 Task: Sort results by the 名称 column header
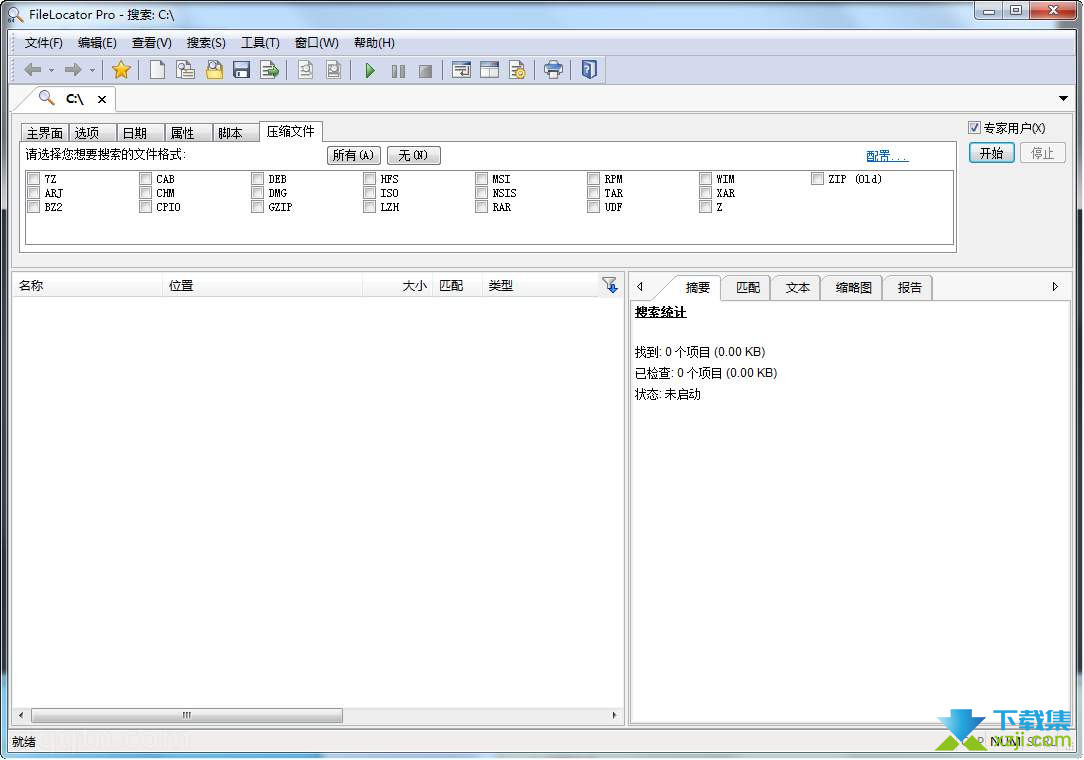click(88, 286)
